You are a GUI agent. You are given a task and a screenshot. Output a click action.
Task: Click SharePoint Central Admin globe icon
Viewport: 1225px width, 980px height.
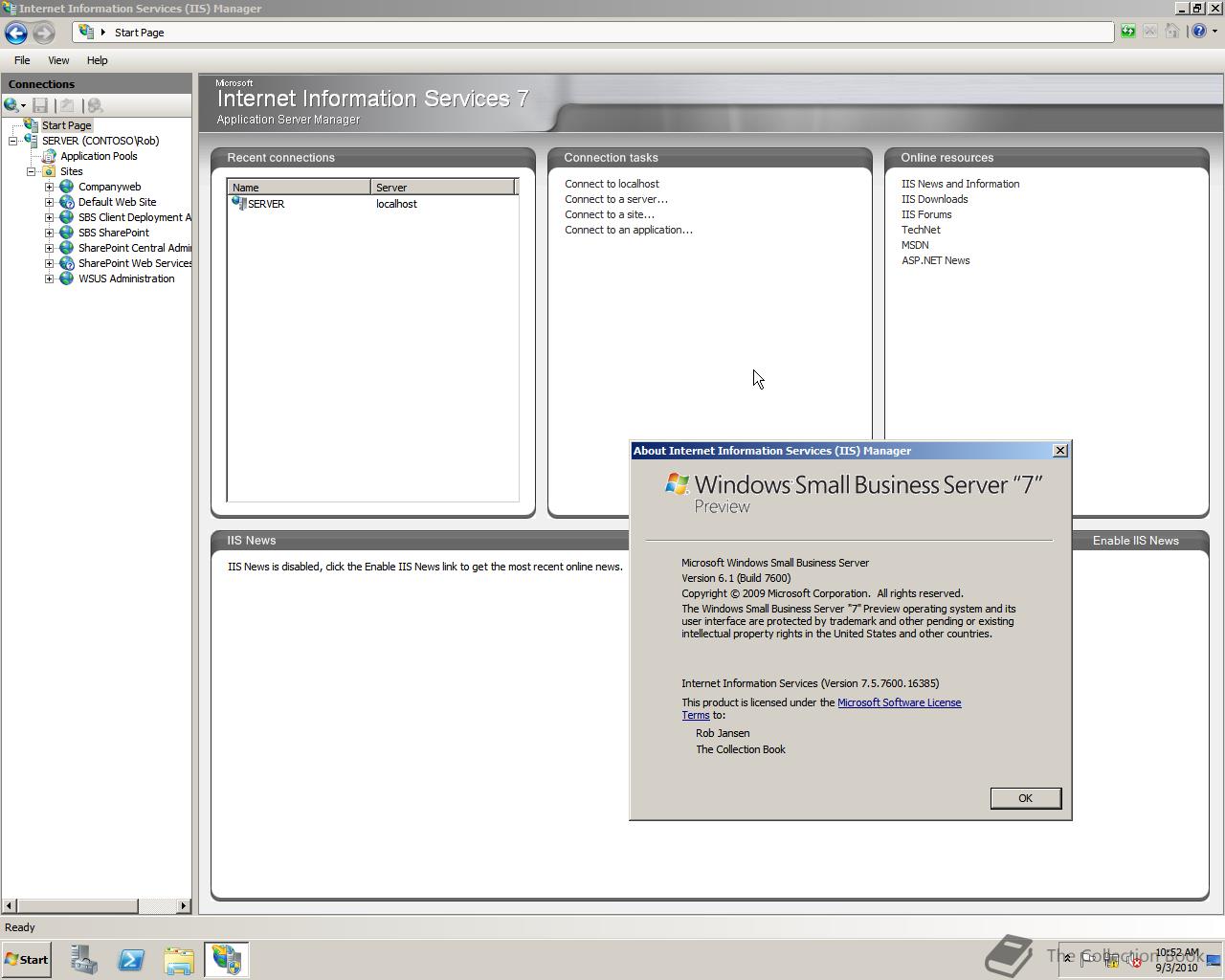[67, 248]
